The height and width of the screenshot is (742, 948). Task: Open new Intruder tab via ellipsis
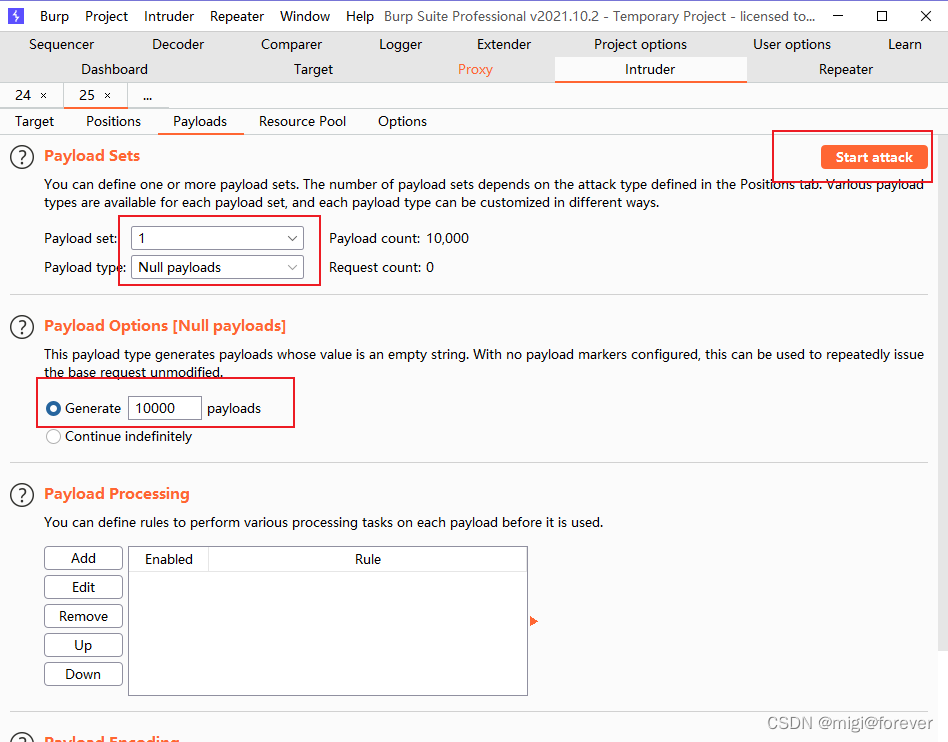[147, 95]
